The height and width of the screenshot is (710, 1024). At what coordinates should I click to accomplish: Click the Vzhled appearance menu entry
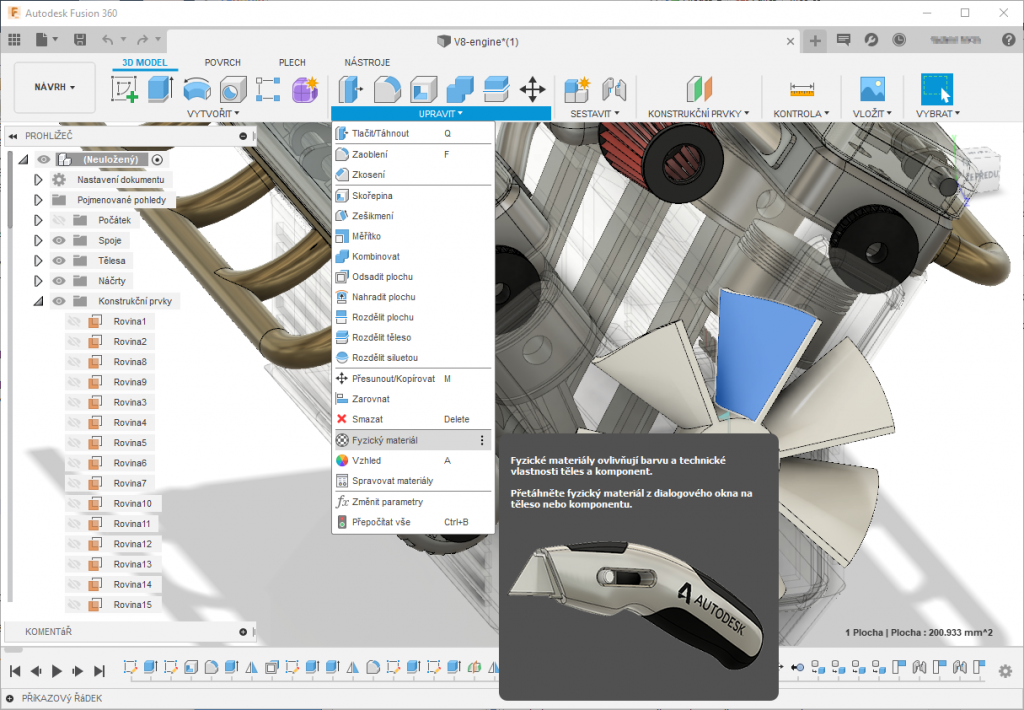coord(366,460)
